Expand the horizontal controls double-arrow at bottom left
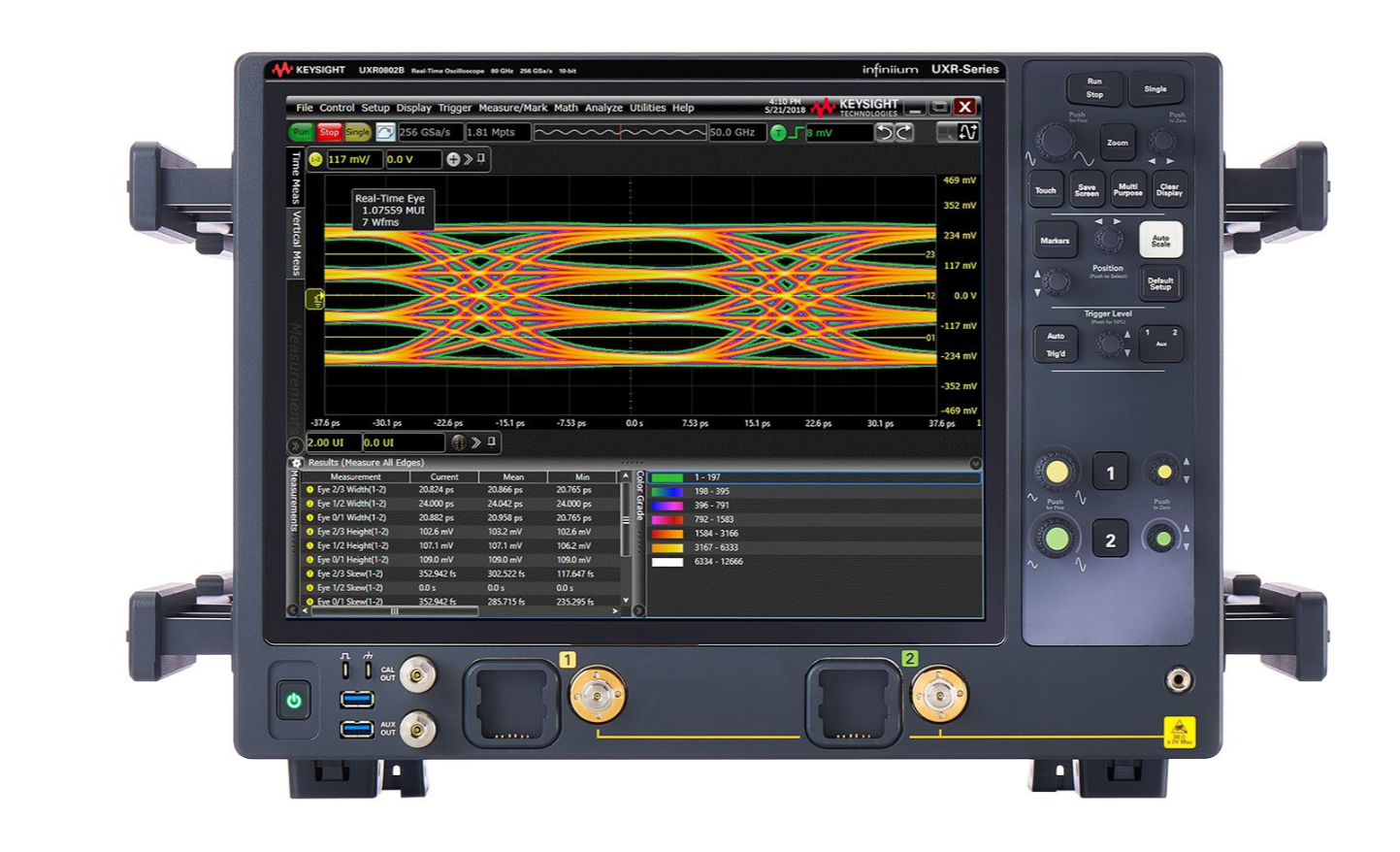This screenshot has width=1400, height=852. click(295, 444)
